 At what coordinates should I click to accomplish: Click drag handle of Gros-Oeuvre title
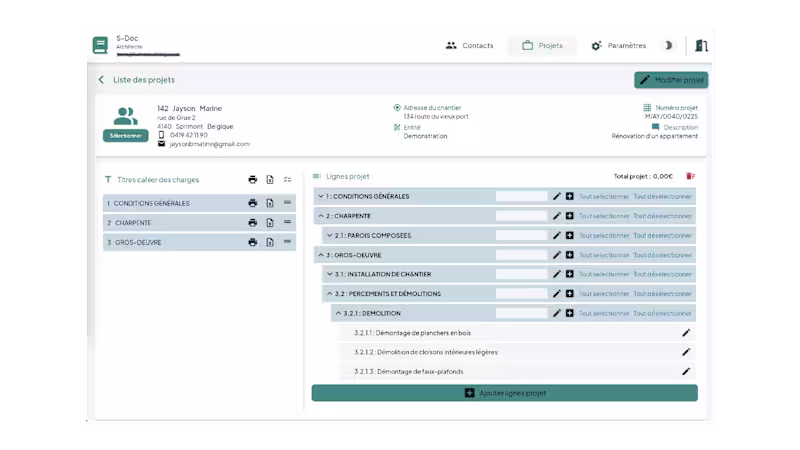click(x=287, y=241)
